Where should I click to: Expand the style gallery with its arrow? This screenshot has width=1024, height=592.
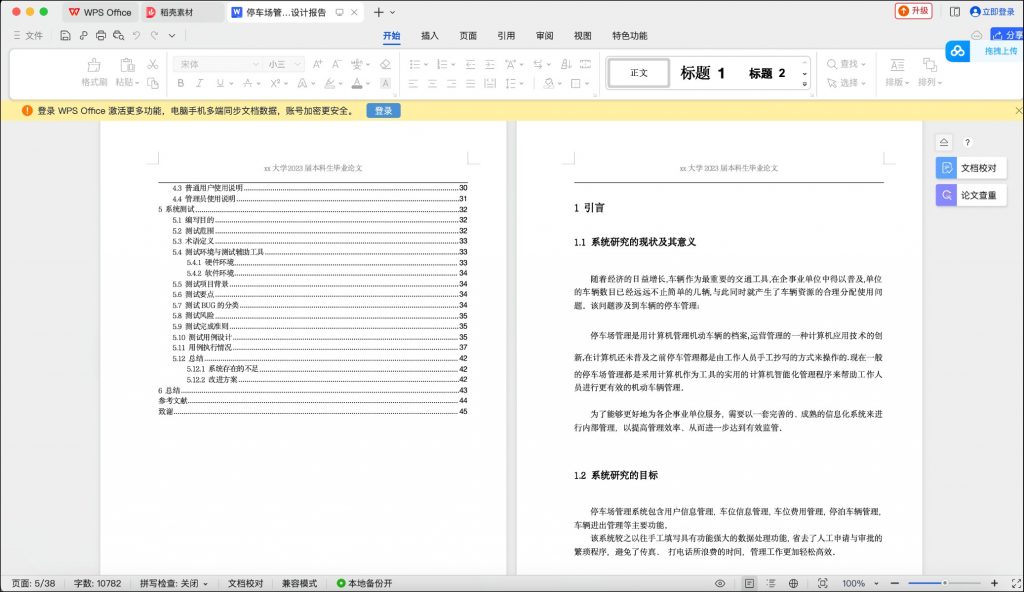coord(804,83)
